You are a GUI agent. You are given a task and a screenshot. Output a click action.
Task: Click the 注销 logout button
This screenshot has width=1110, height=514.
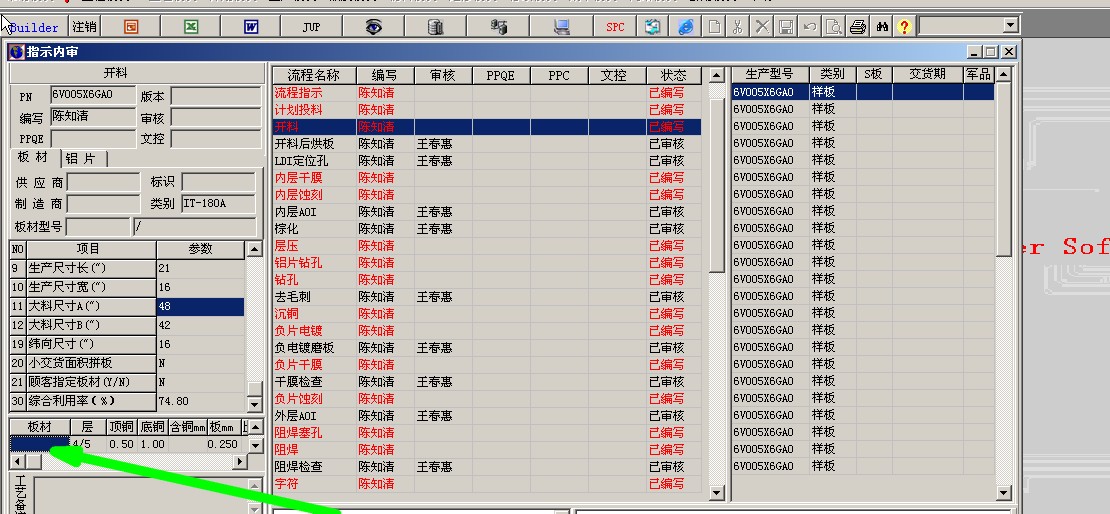tap(84, 27)
